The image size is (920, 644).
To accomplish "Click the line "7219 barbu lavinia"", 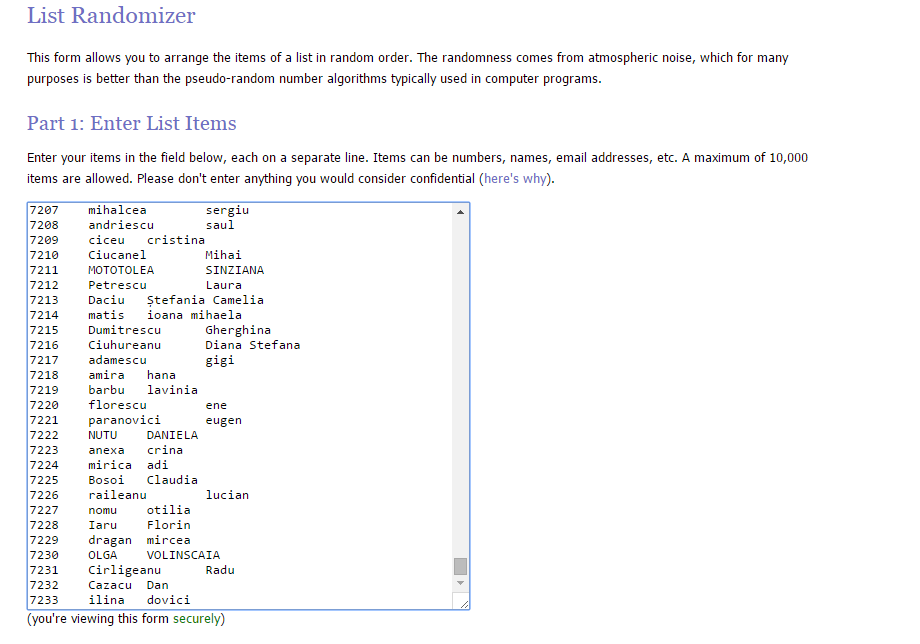I will [x=114, y=390].
